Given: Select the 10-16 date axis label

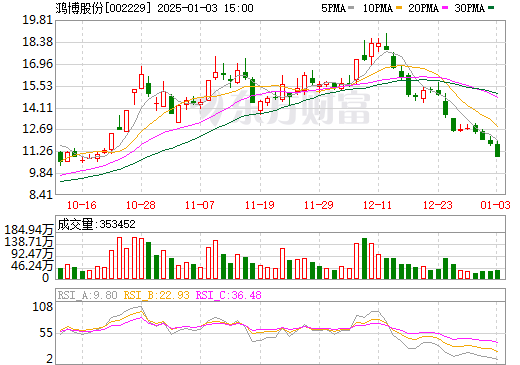Looking at the screenshot, I should pyautogui.click(x=82, y=205).
